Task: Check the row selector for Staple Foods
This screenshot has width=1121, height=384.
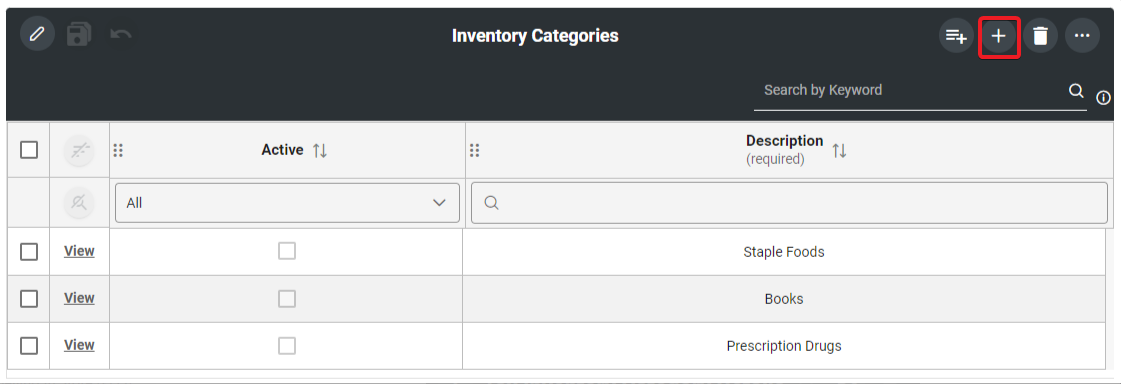Action: pyautogui.click(x=29, y=252)
